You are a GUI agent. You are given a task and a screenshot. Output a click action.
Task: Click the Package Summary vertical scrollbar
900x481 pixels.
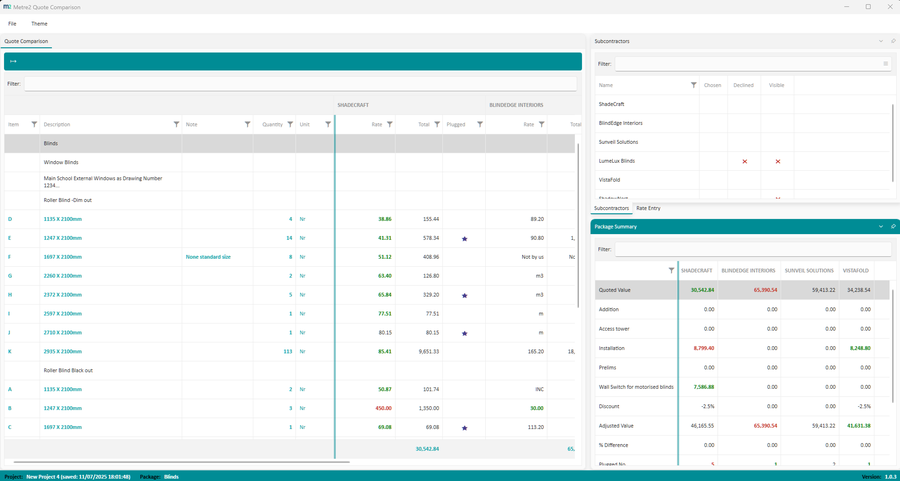[x=893, y=344]
